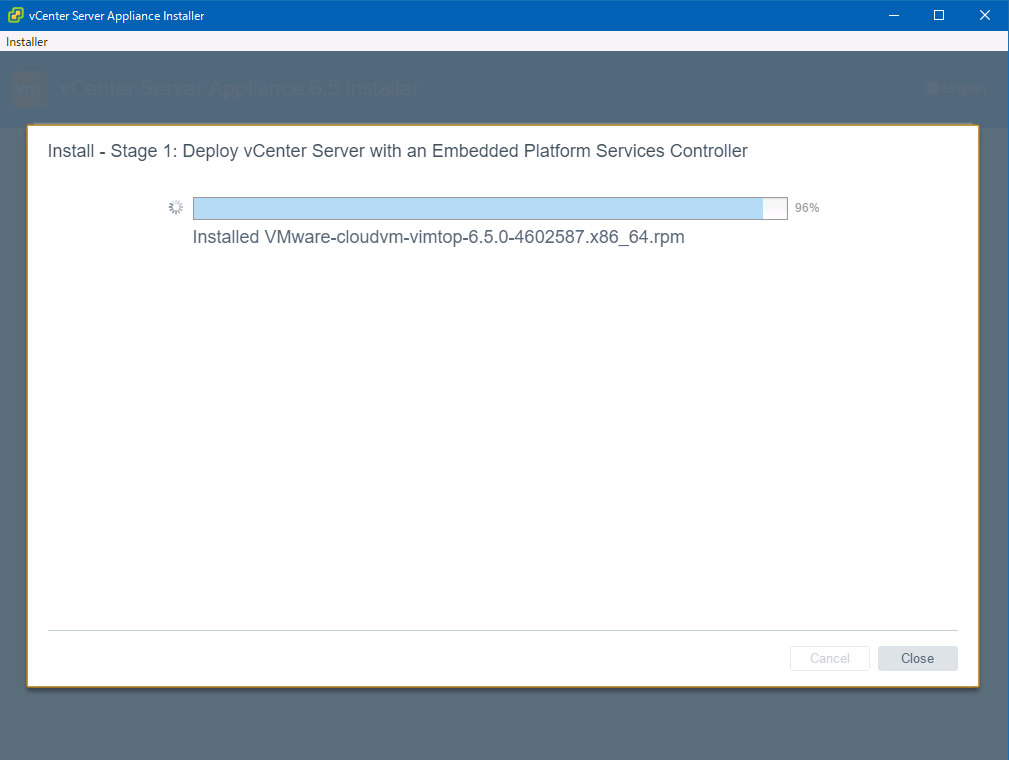Close the installer window with X
The height and width of the screenshot is (760, 1009).
pyautogui.click(x=985, y=15)
